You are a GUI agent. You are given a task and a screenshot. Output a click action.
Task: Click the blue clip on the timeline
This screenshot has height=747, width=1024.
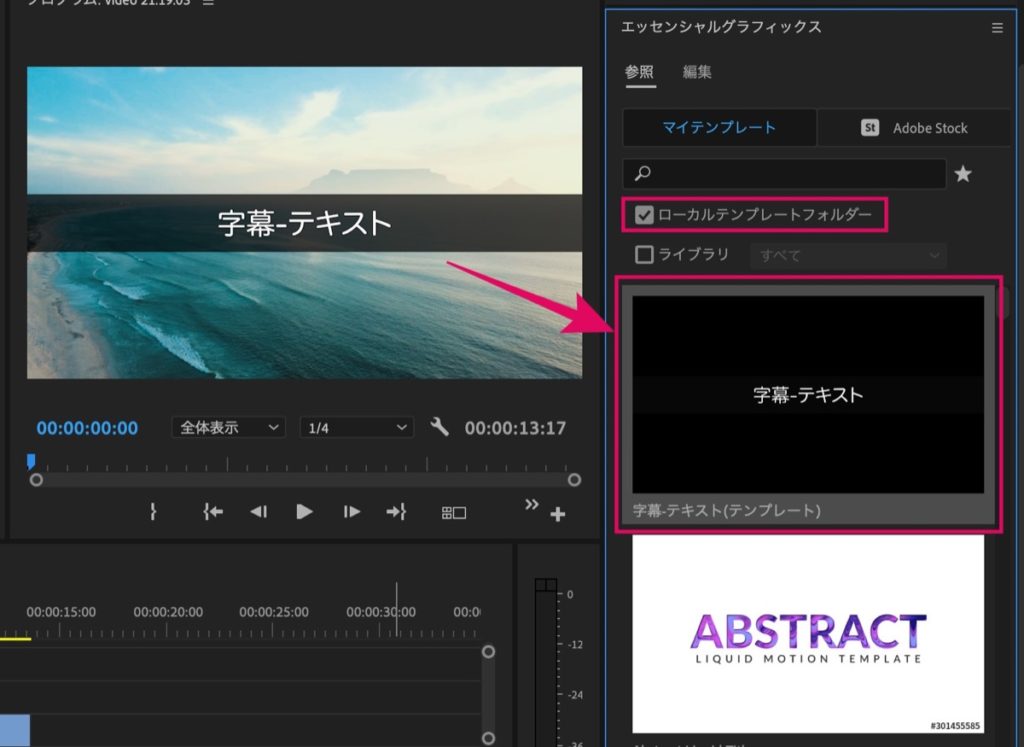(14, 730)
